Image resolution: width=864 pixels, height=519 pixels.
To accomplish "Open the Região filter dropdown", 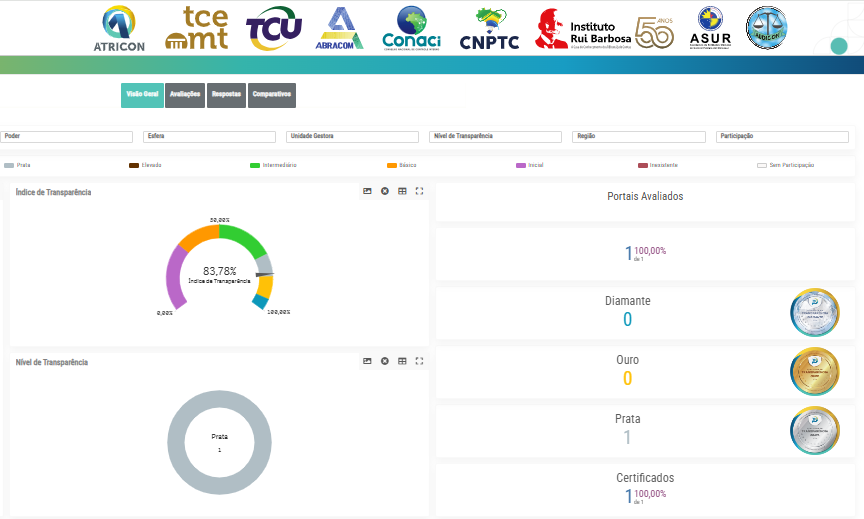I will (x=638, y=136).
